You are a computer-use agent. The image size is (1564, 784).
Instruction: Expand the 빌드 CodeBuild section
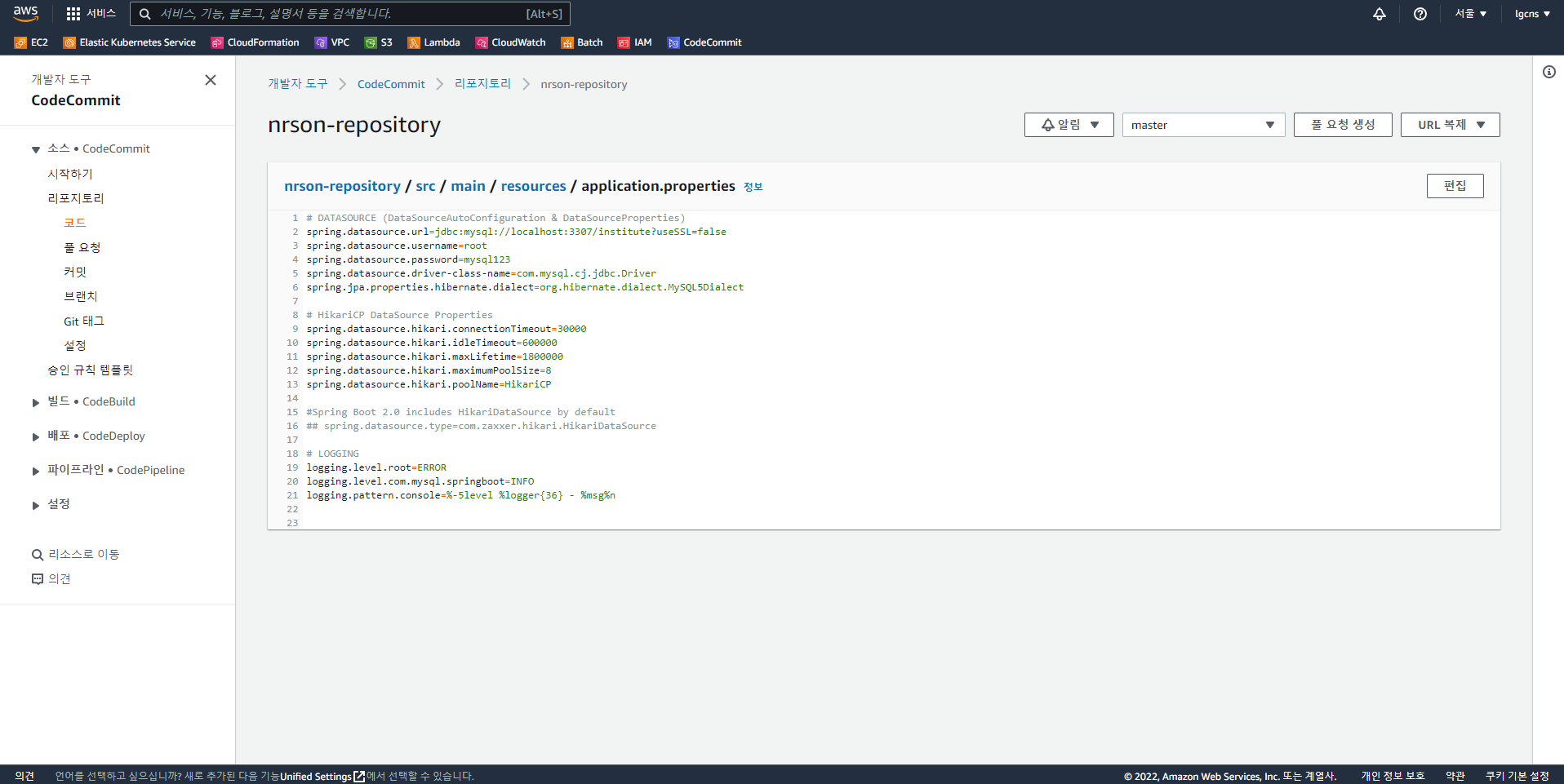click(36, 402)
